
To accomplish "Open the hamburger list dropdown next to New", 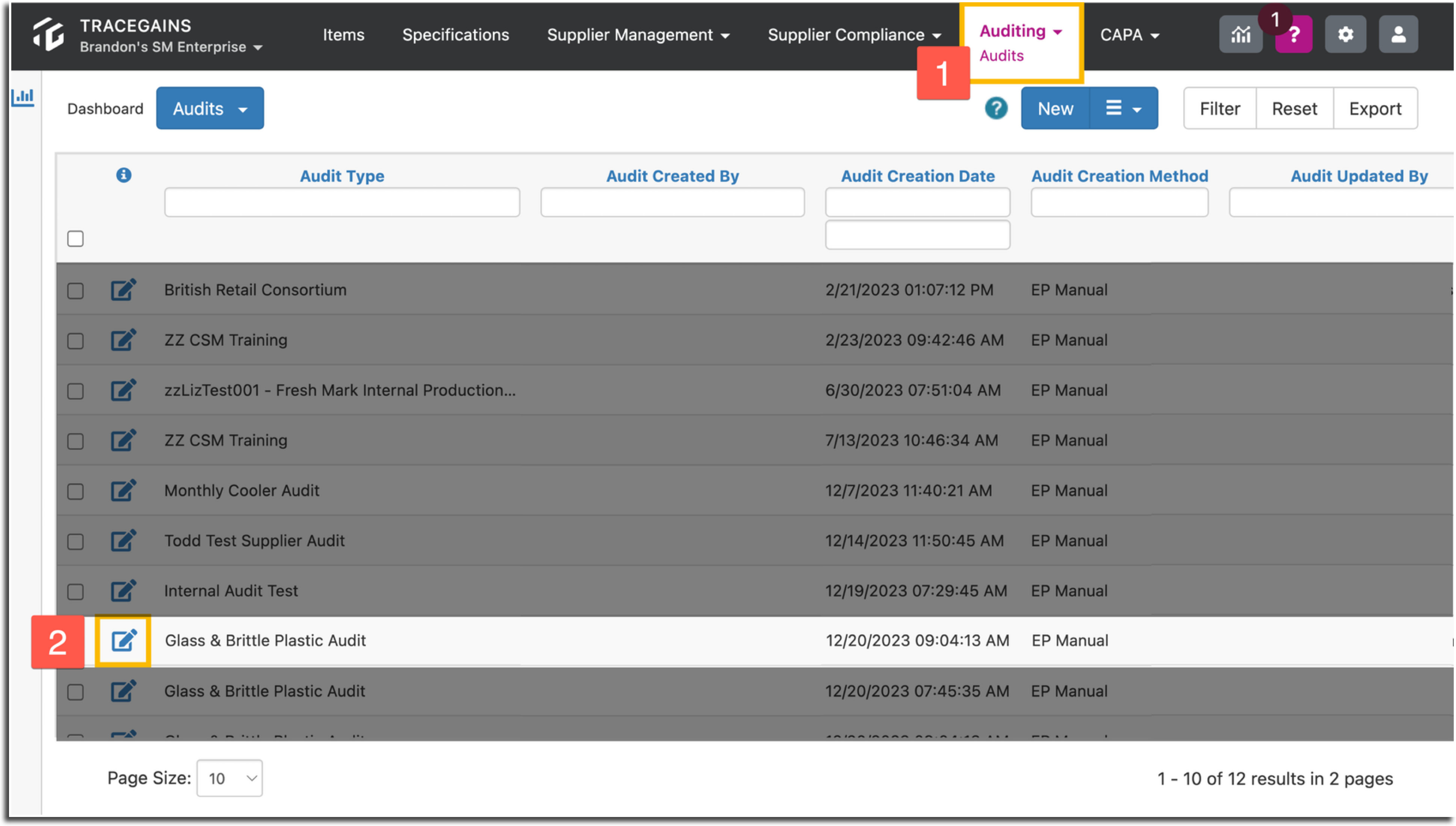I will (x=1124, y=108).
